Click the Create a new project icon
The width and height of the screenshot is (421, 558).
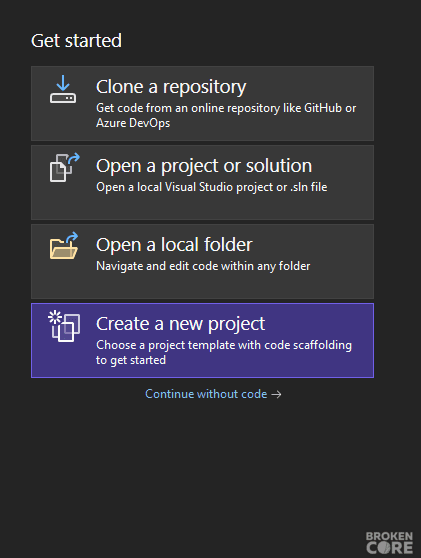coord(64,326)
